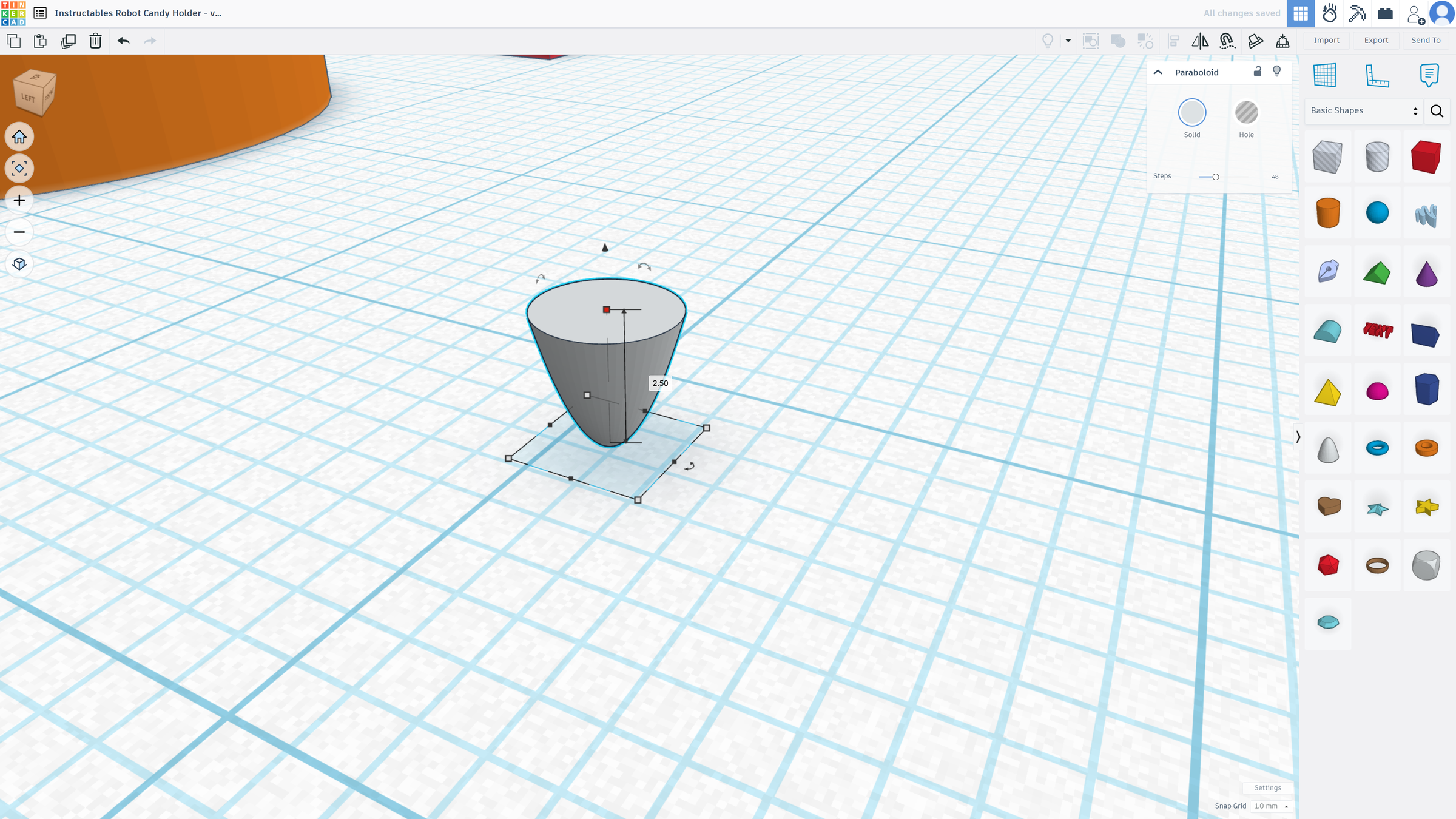Click the Duplicate and repeat icon
This screenshot has height=819, width=1456.
click(68, 41)
